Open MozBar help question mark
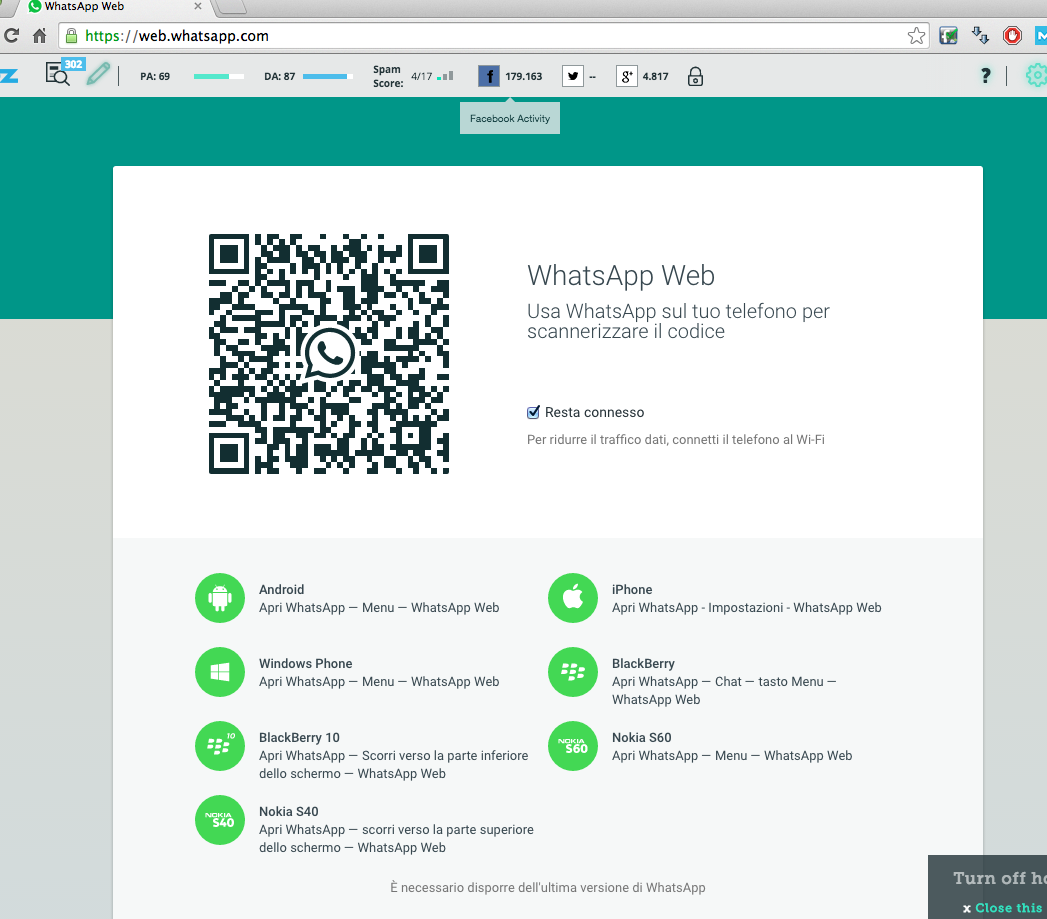1047x919 pixels. (986, 75)
